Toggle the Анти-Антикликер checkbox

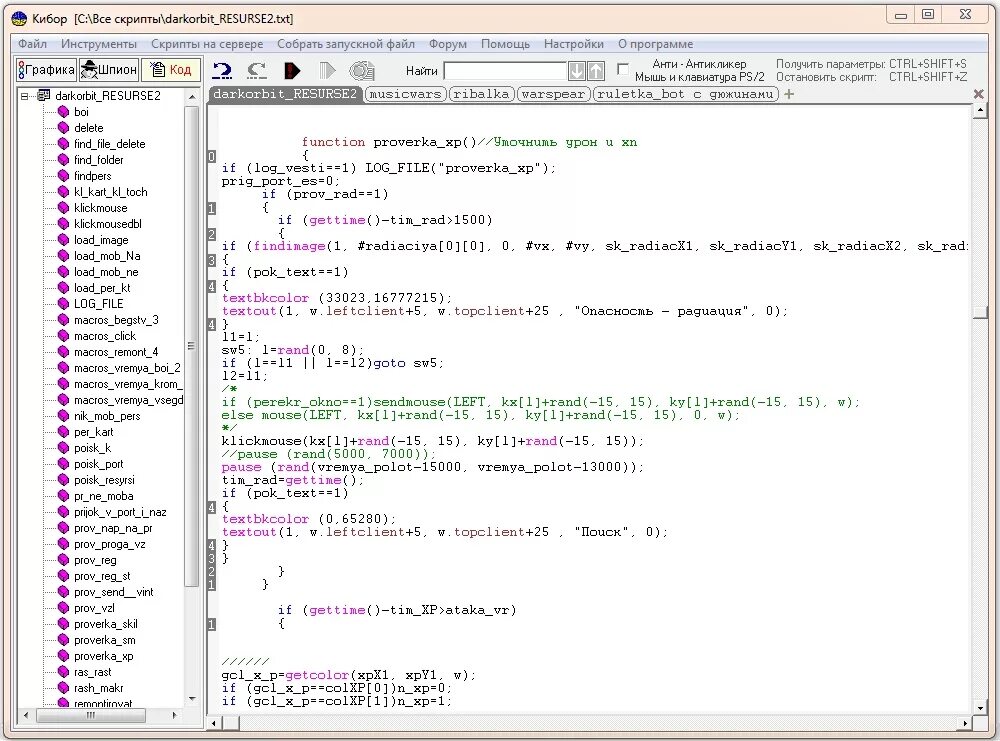[622, 68]
